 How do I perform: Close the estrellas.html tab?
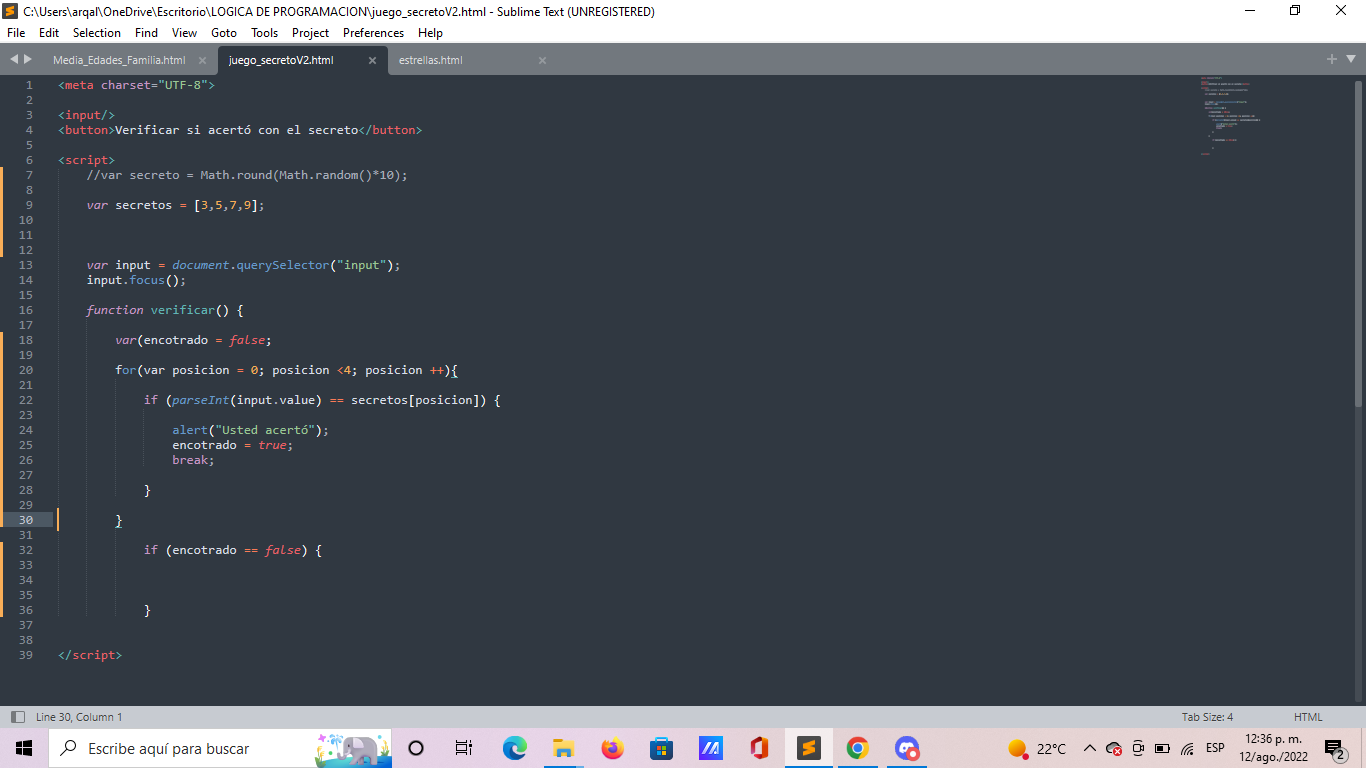point(542,61)
